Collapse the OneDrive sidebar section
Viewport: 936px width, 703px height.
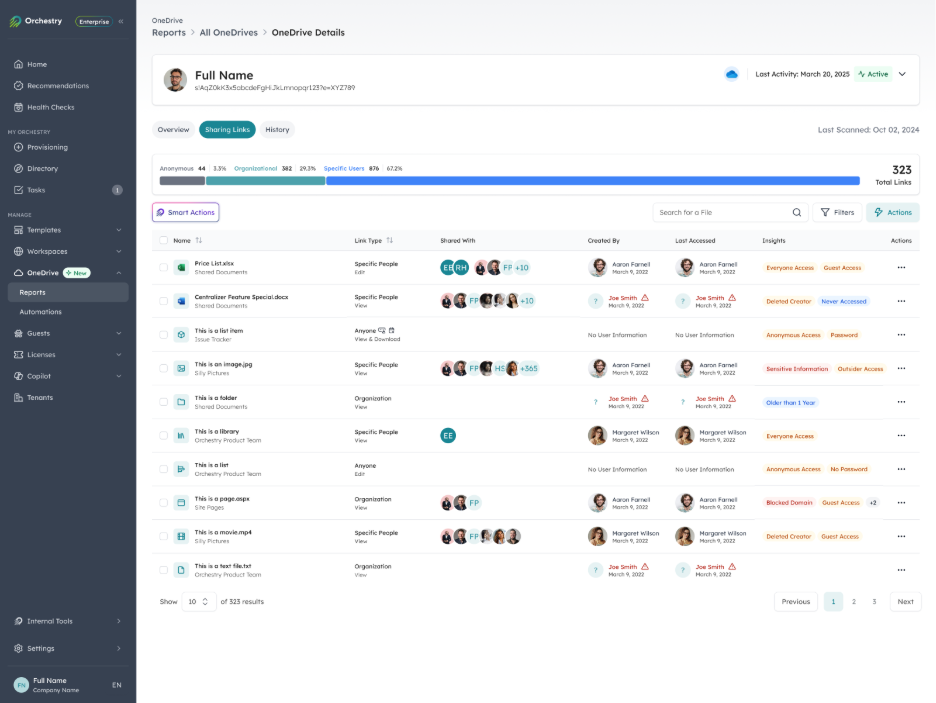coord(118,273)
